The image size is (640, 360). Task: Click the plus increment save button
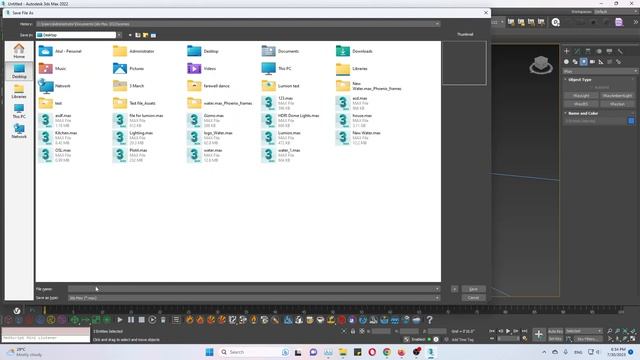coord(454,289)
